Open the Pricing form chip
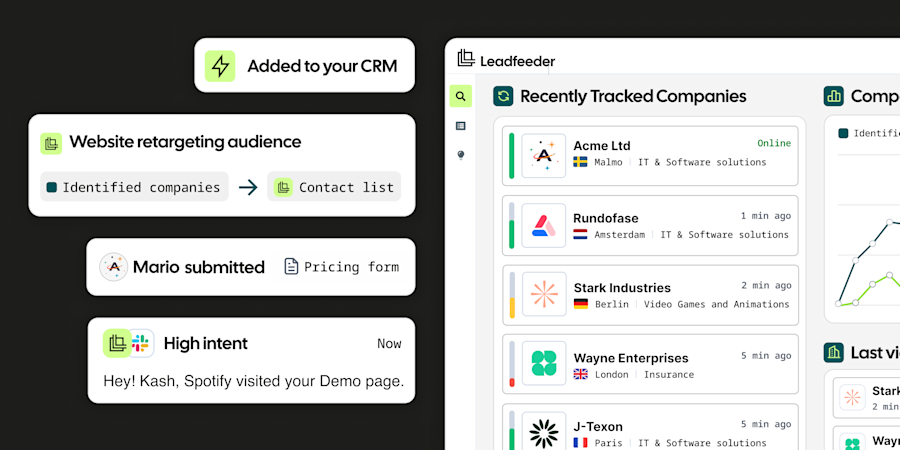The height and width of the screenshot is (450, 900). [x=342, y=266]
